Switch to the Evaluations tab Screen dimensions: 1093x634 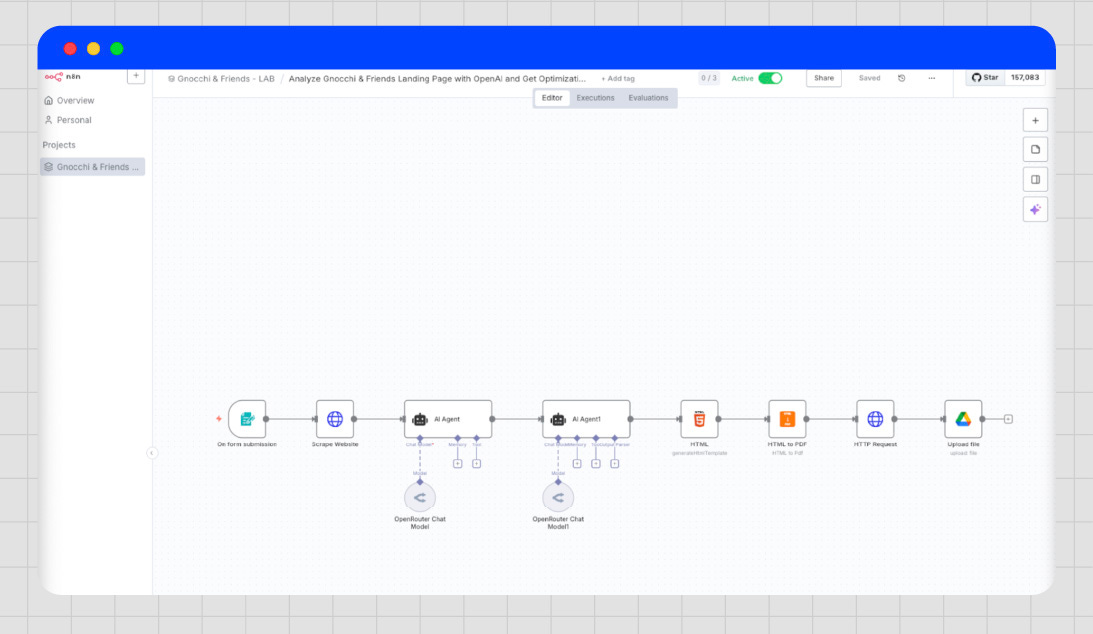[649, 97]
